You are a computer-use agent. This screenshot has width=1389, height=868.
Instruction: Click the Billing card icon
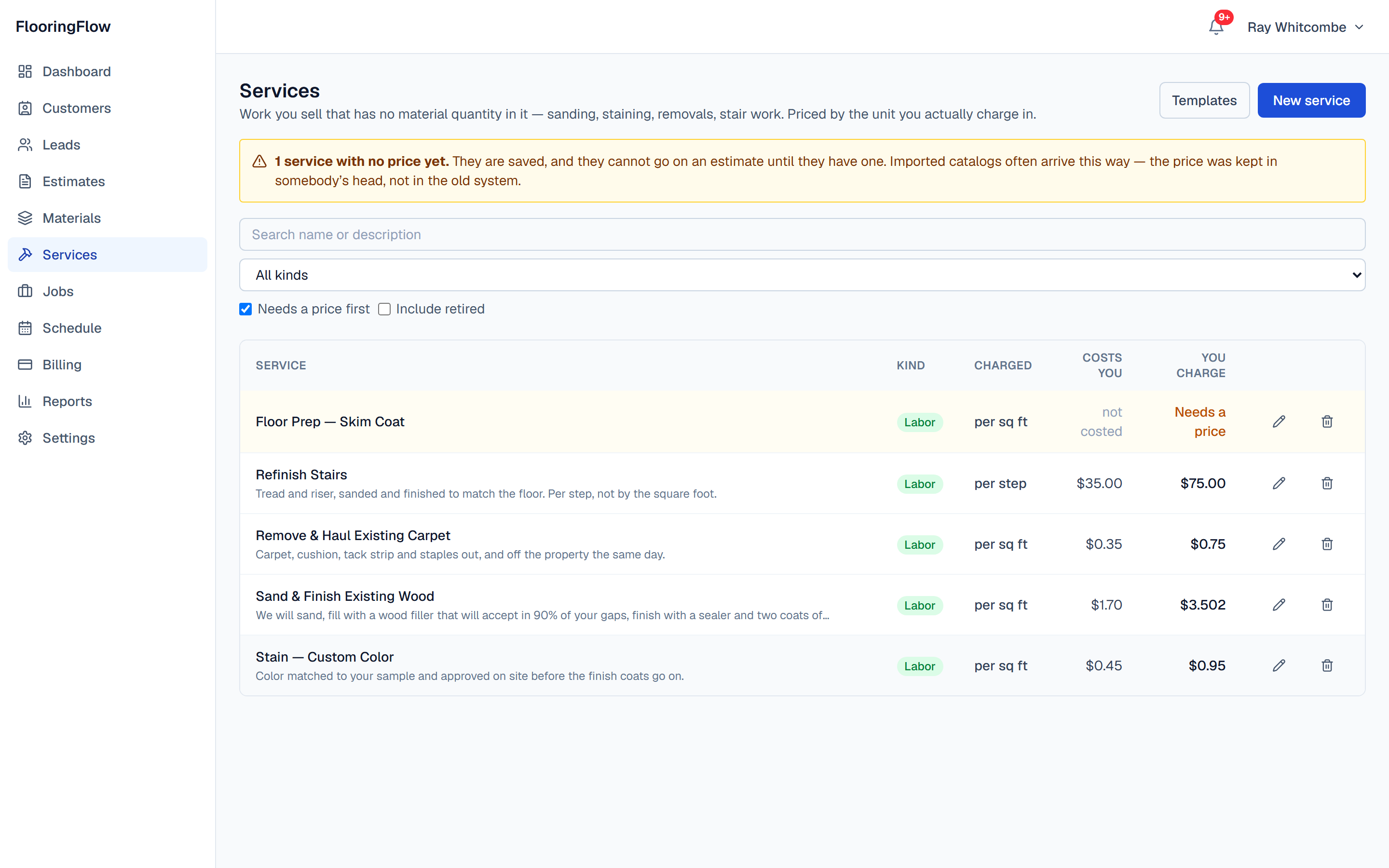pos(25,365)
